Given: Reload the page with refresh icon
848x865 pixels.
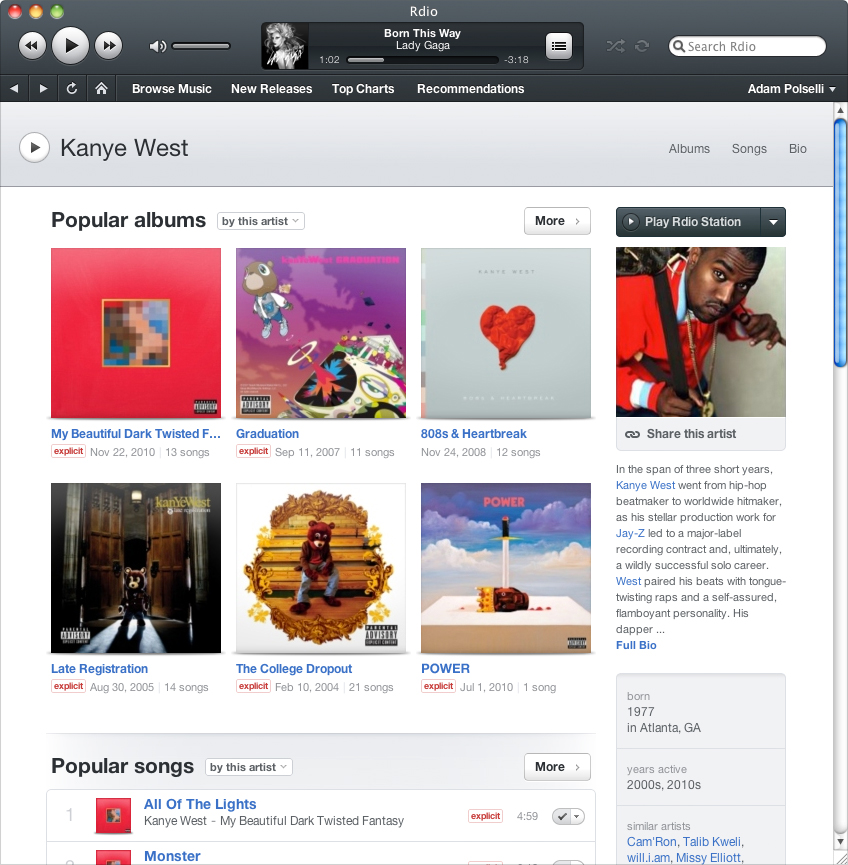Looking at the screenshot, I should (x=72, y=88).
